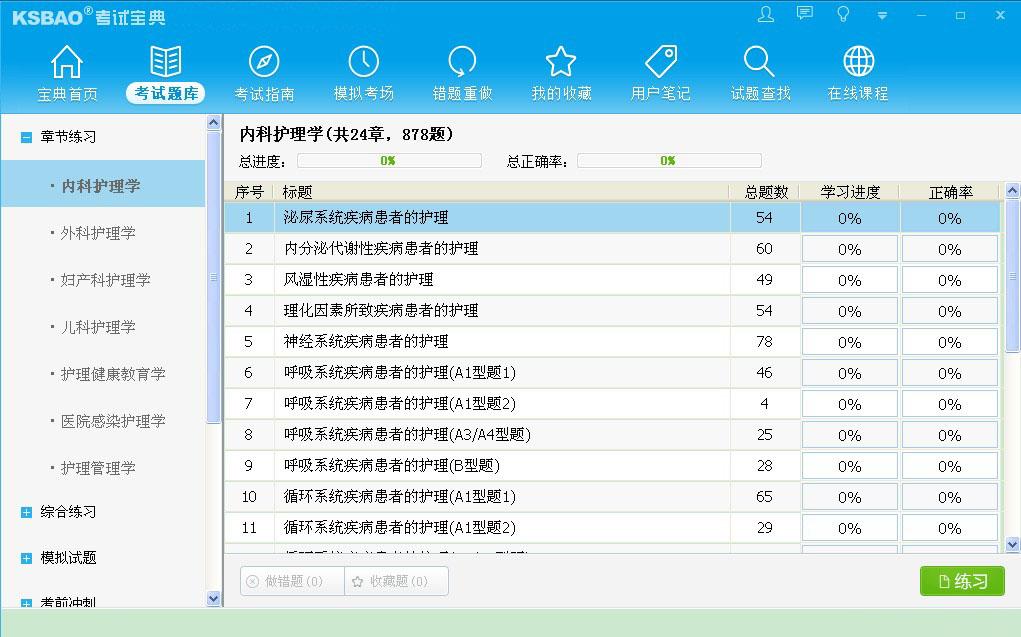Viewport: 1021px width, 637px height.
Task: Open the feedback message icon in title bar
Action: [805, 13]
